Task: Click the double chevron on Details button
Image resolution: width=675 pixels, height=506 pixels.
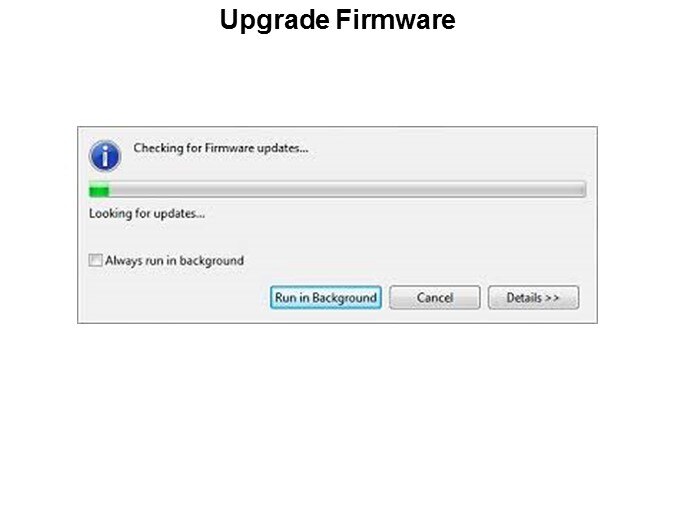Action: coord(552,298)
